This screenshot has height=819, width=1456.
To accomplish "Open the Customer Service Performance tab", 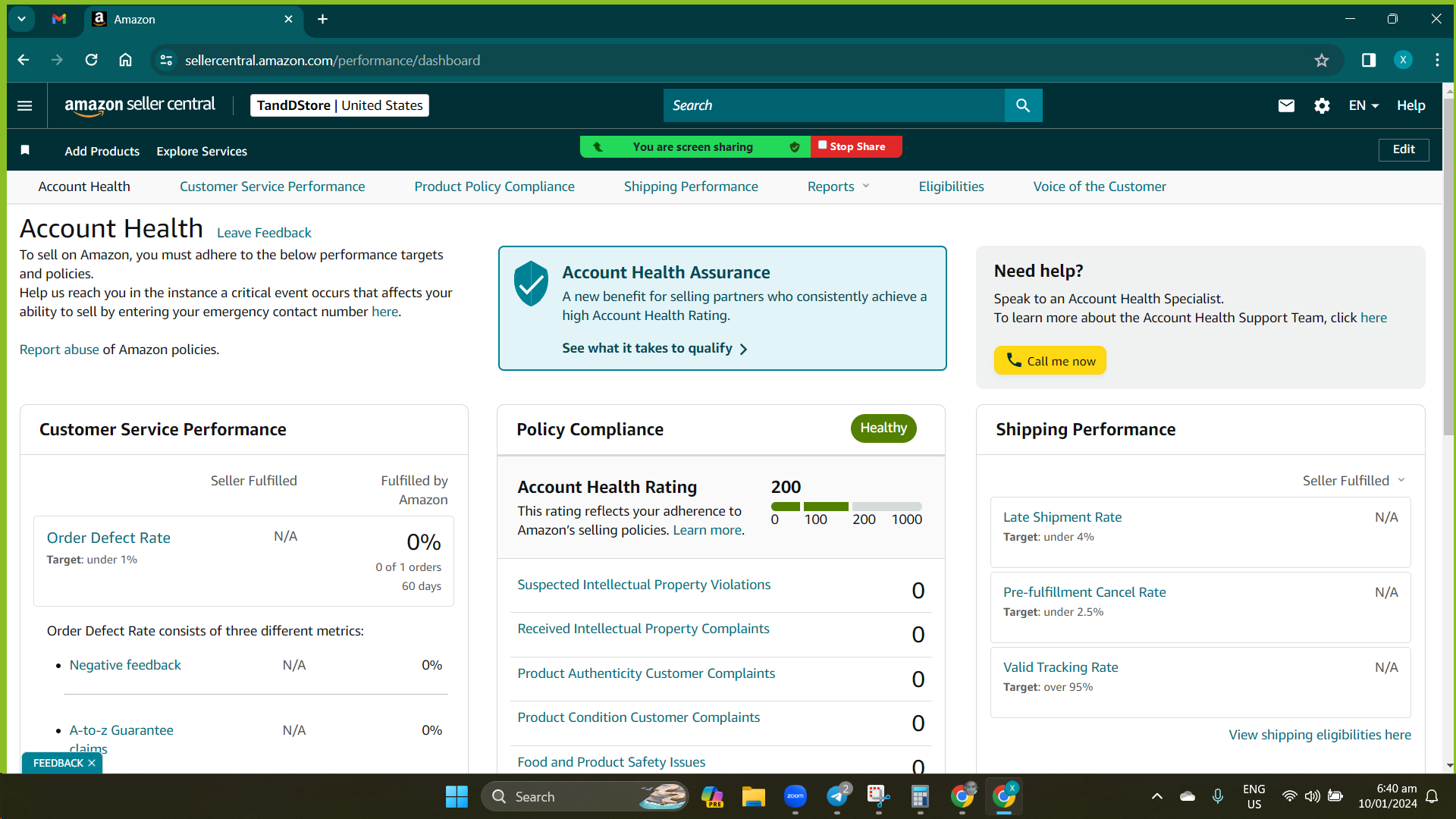I will (x=272, y=187).
